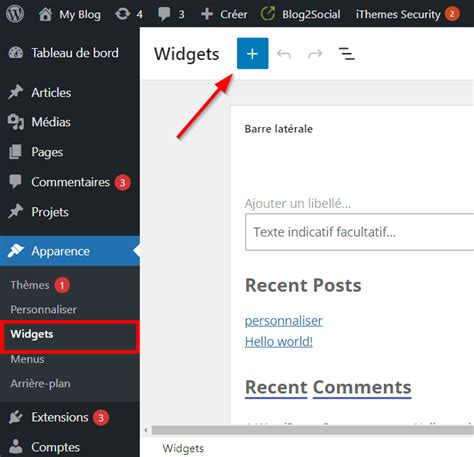Click the Hello world! post link
This screenshot has width=474, height=457.
pos(279,342)
